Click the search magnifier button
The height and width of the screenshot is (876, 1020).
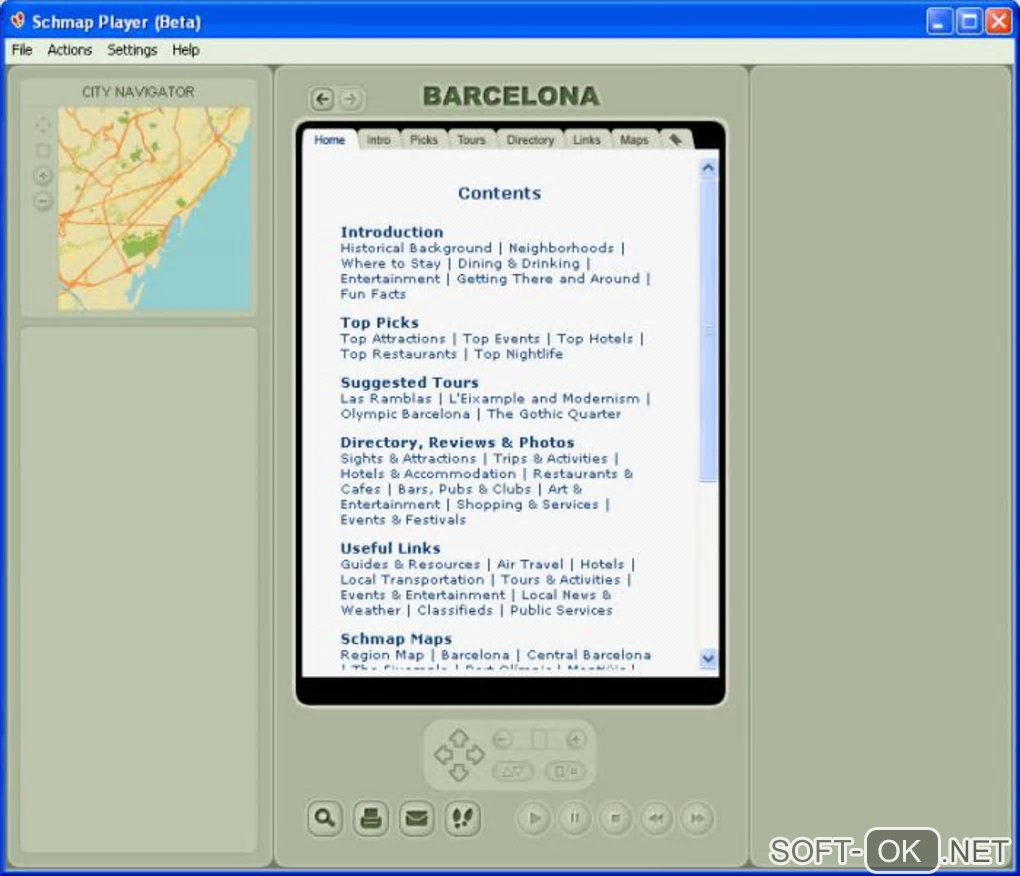[x=325, y=817]
